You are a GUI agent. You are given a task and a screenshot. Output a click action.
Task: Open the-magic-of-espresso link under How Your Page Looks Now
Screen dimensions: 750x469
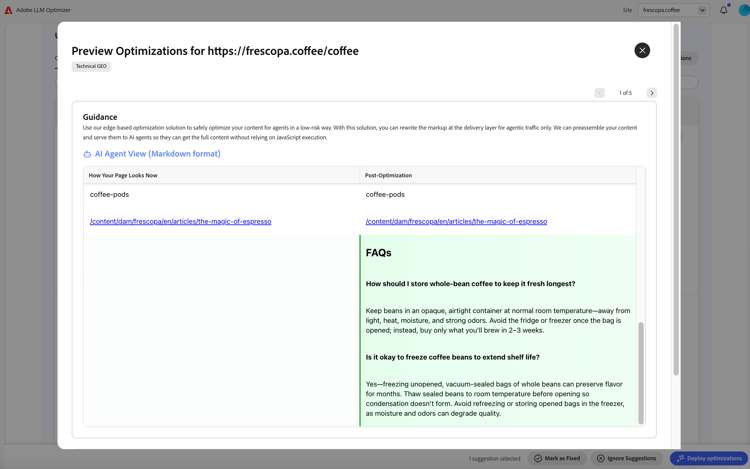180,221
